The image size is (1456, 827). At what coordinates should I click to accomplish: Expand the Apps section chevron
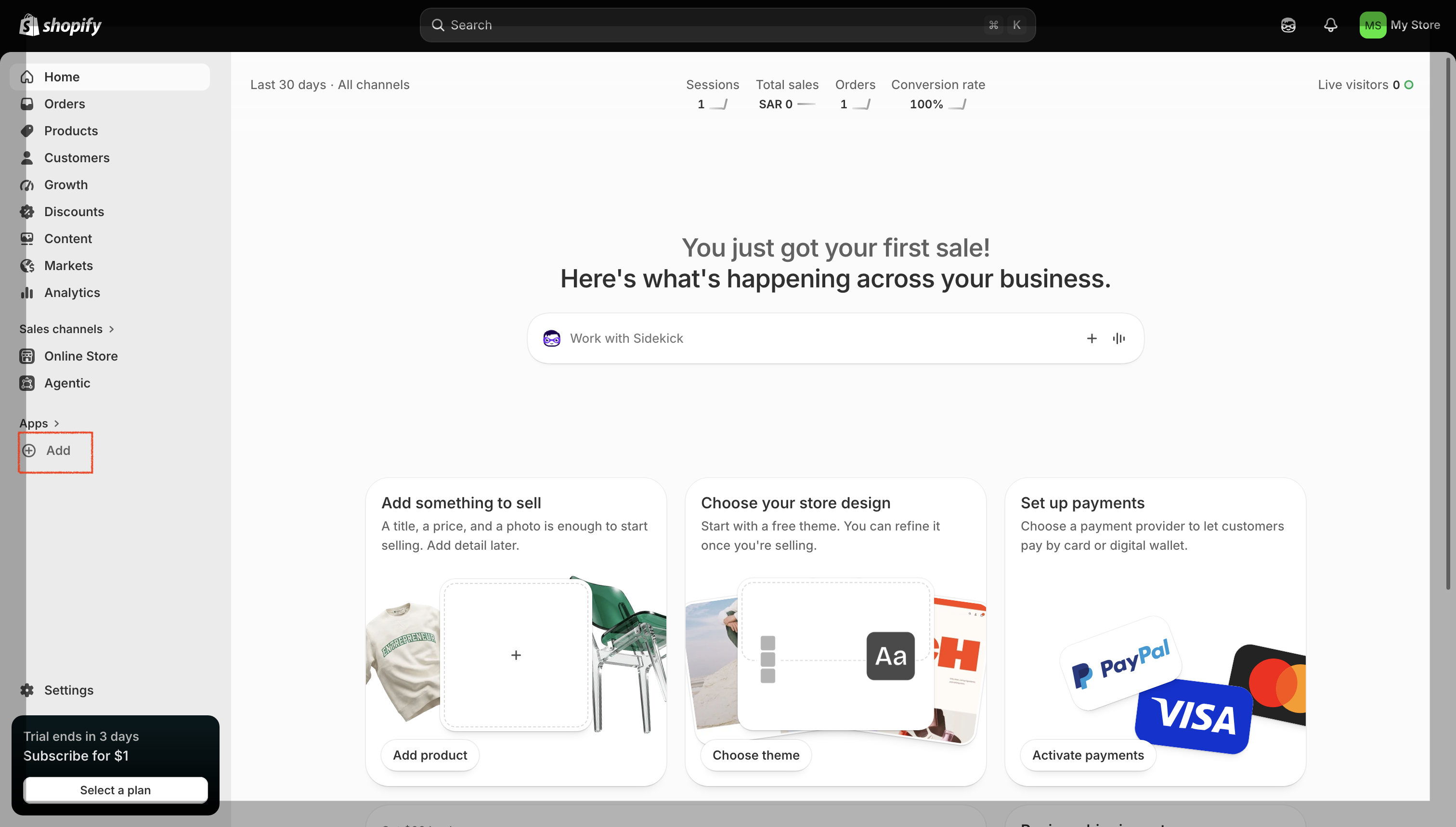pyautogui.click(x=56, y=423)
